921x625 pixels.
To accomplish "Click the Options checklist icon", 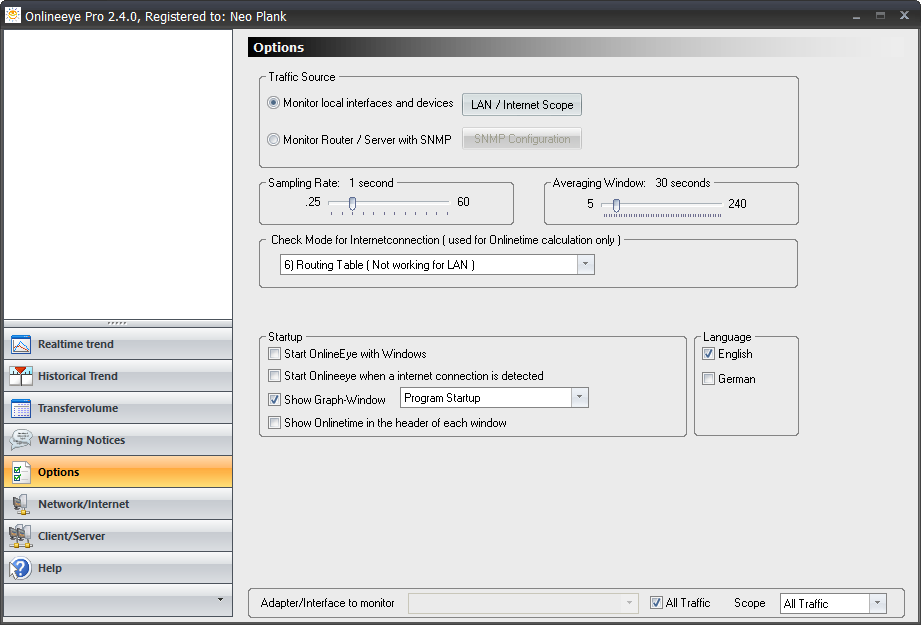I will [21, 472].
